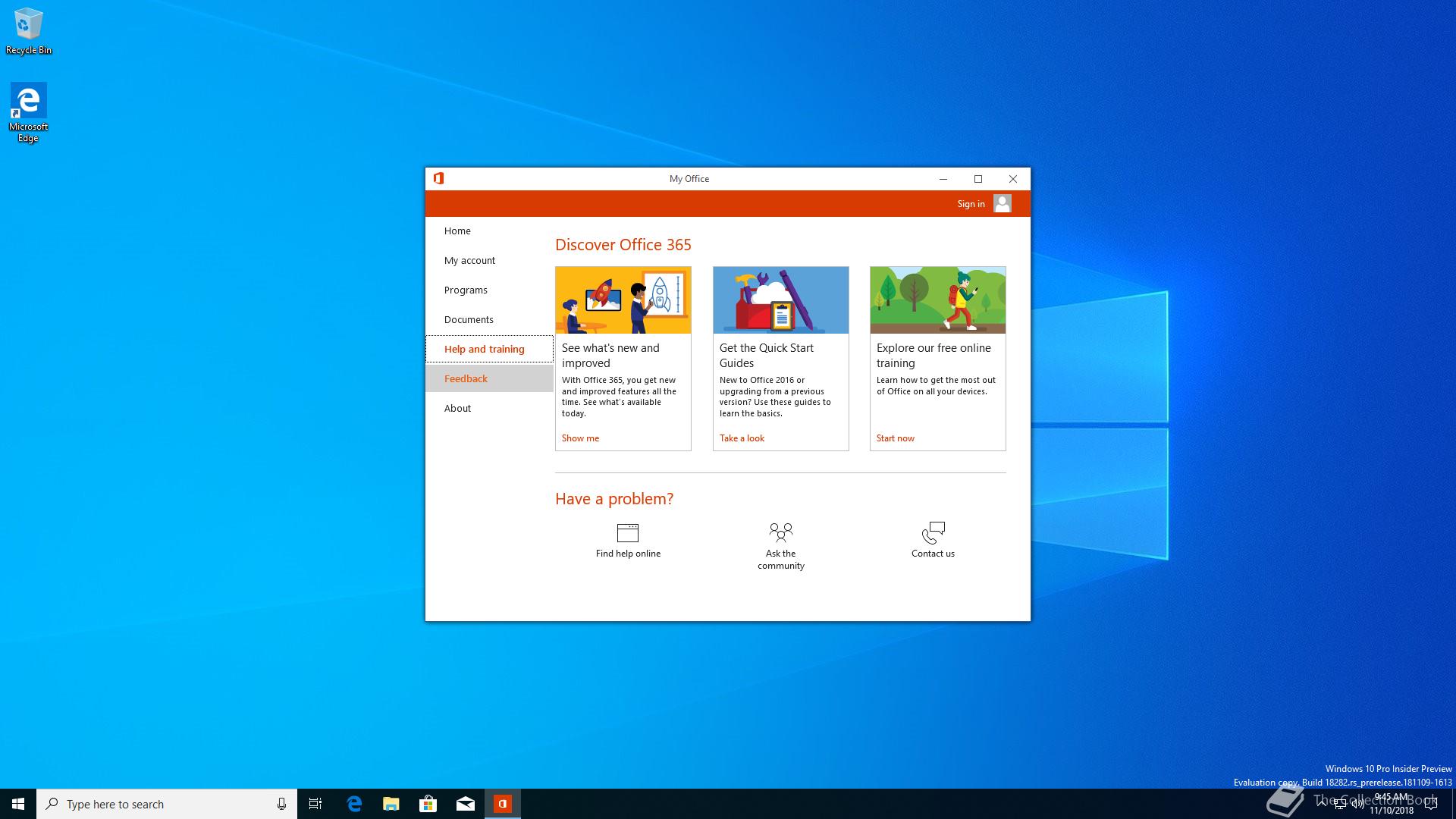Open the Action Center notification icon
The height and width of the screenshot is (819, 1456).
(1431, 804)
